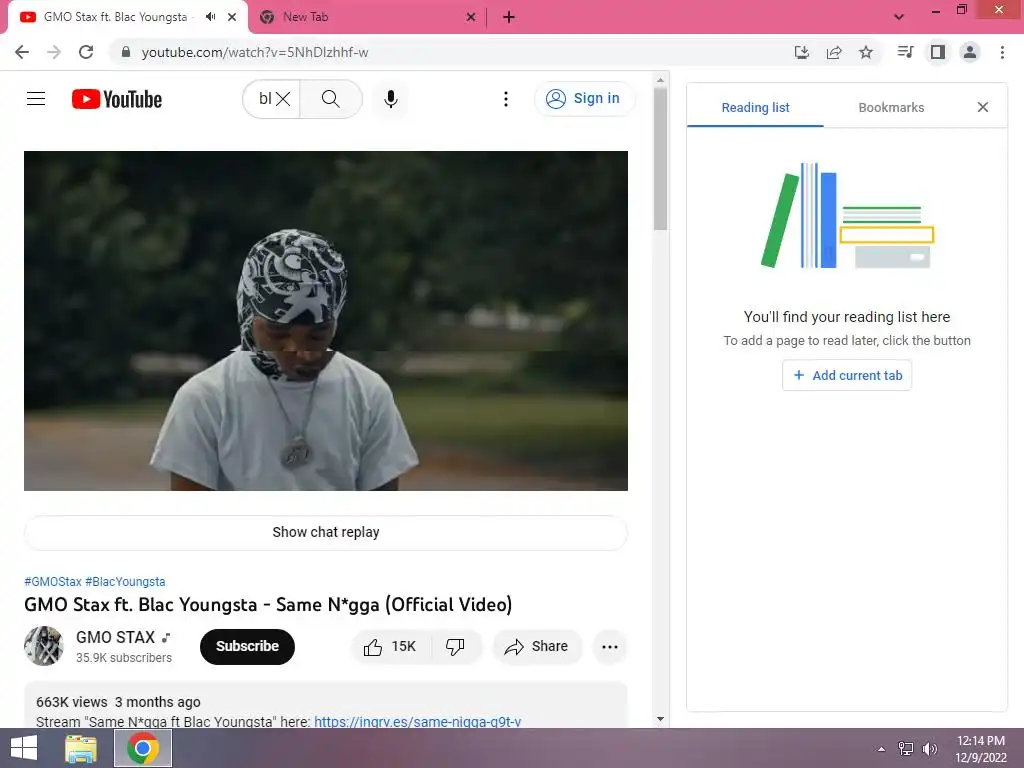
Task: Click the page scroll up arrow
Action: pos(660,80)
